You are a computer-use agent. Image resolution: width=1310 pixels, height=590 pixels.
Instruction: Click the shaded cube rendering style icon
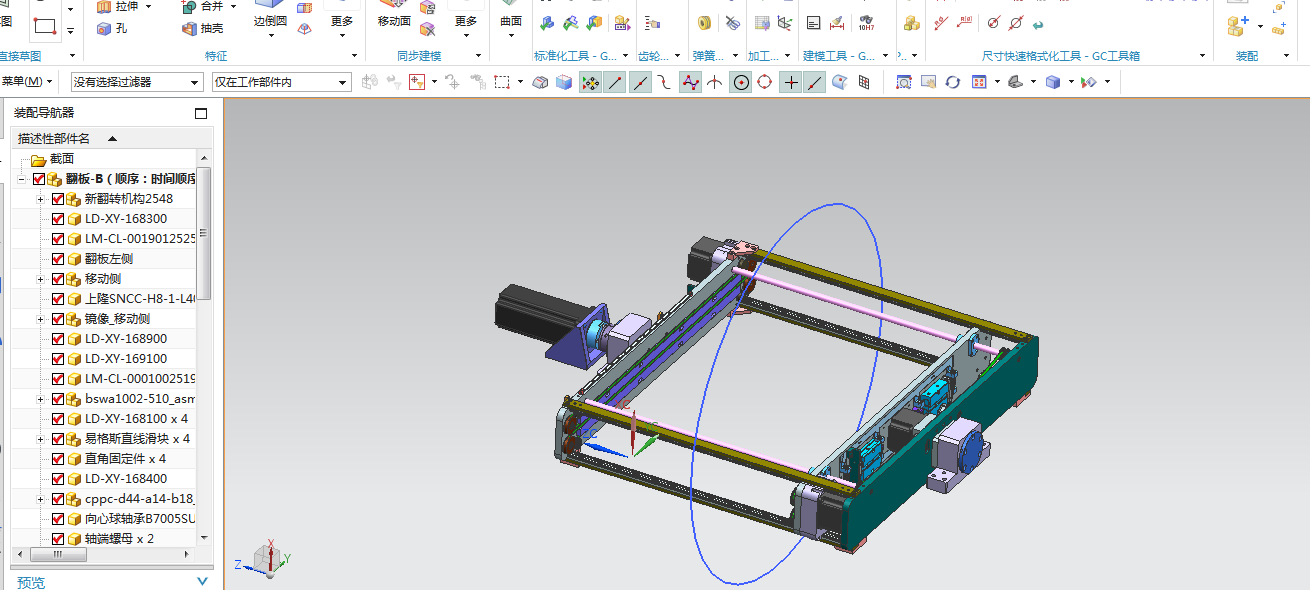pyautogui.click(x=1053, y=82)
